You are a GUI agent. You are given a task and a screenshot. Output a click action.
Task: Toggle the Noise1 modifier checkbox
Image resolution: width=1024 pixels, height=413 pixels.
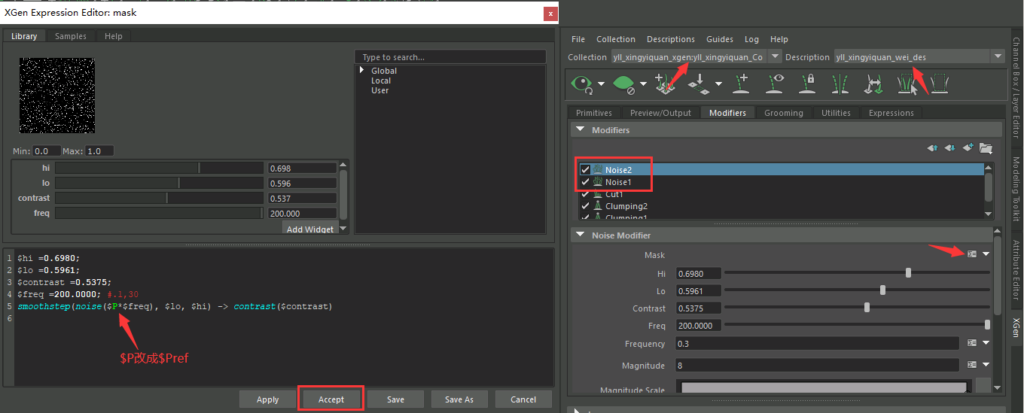pyautogui.click(x=585, y=182)
